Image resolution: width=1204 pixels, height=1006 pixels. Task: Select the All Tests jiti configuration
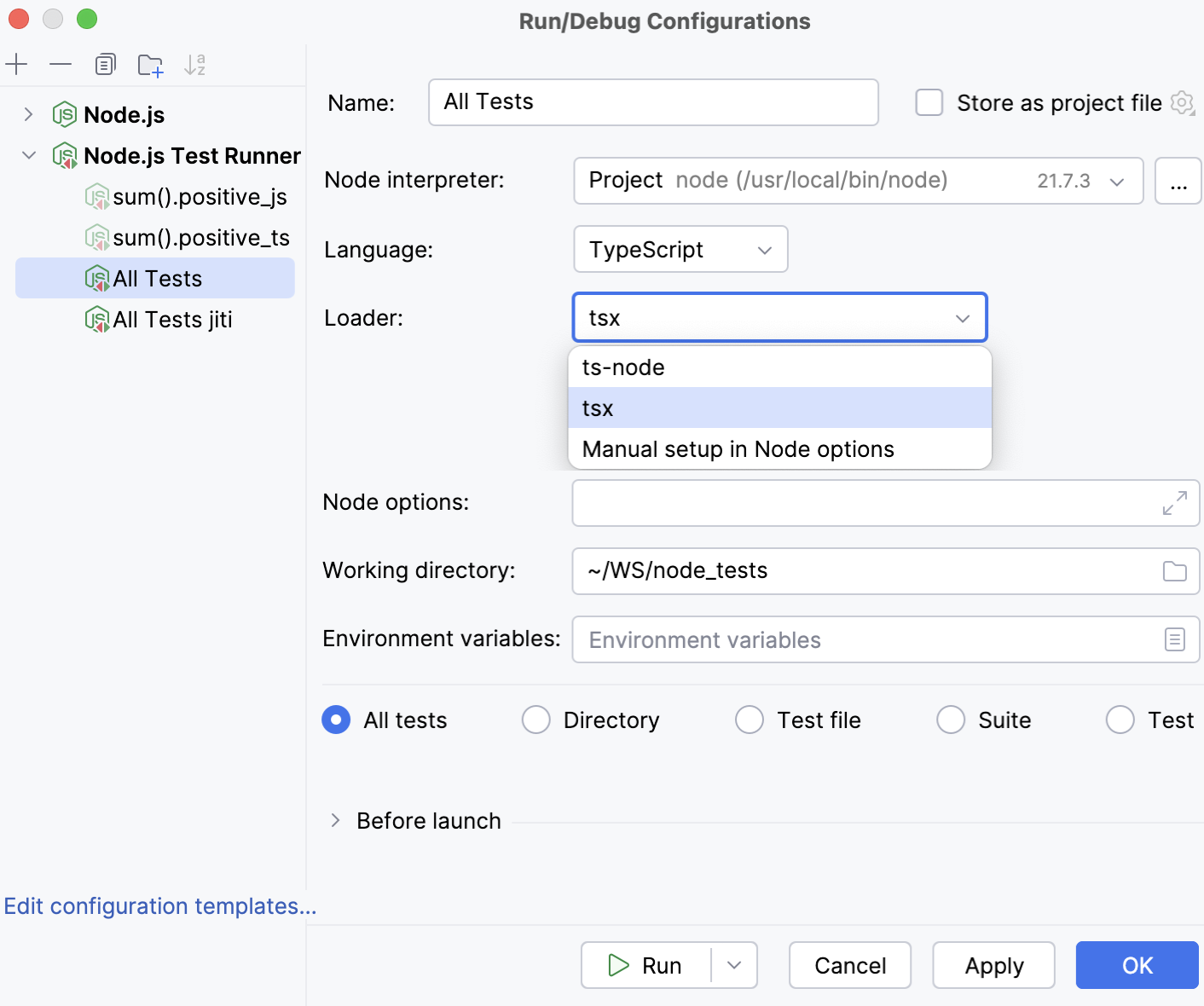click(172, 319)
